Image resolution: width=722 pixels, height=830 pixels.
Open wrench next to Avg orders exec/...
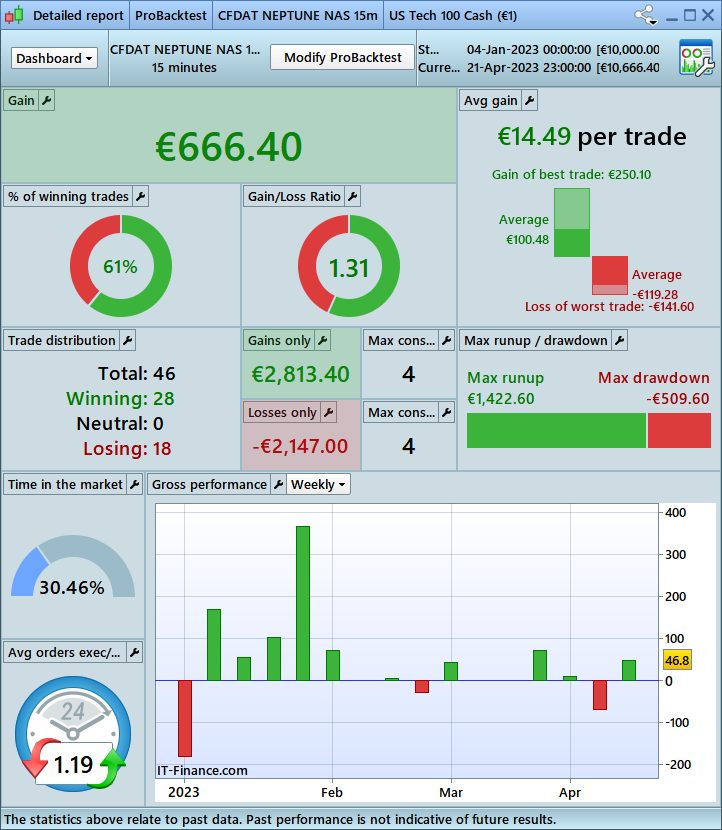(x=134, y=653)
